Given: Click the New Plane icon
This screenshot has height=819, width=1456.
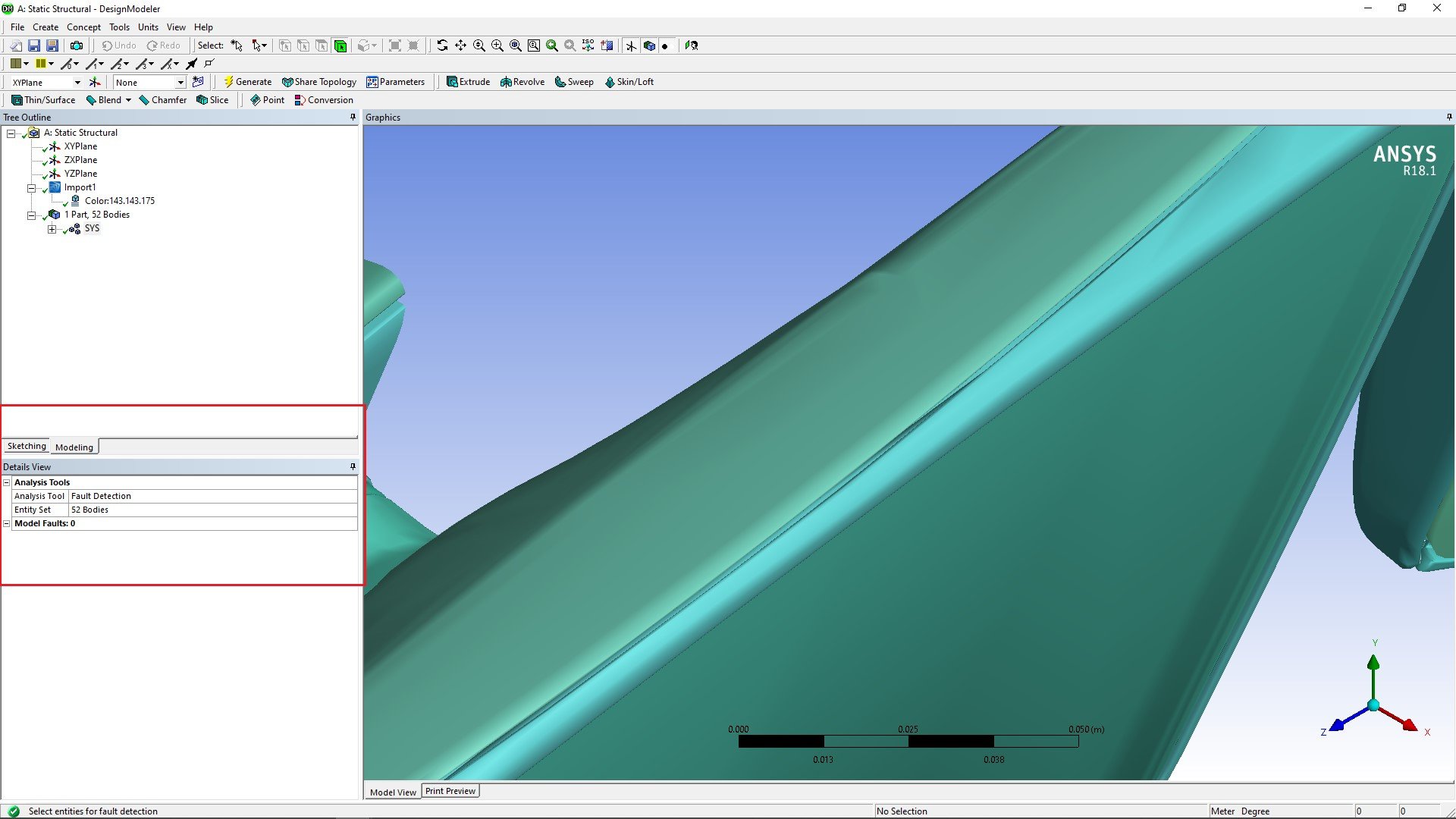Looking at the screenshot, I should [x=95, y=82].
